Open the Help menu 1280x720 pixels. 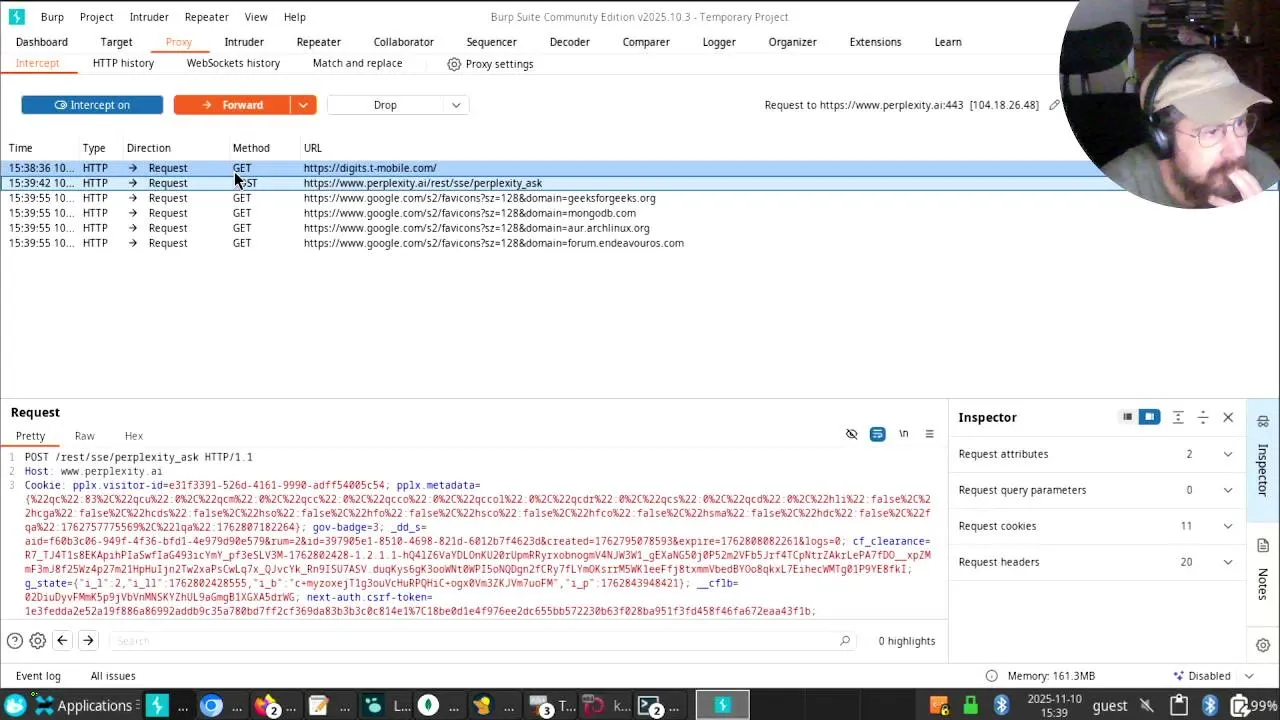294,17
